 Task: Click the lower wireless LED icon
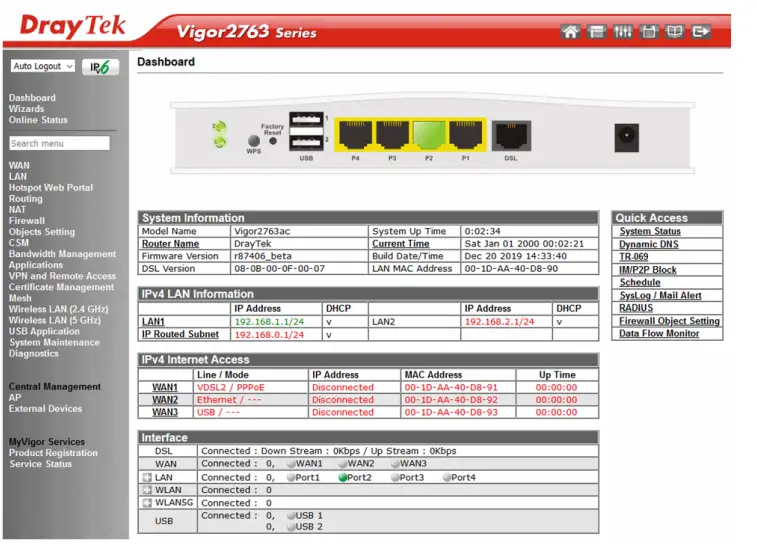click(220, 142)
